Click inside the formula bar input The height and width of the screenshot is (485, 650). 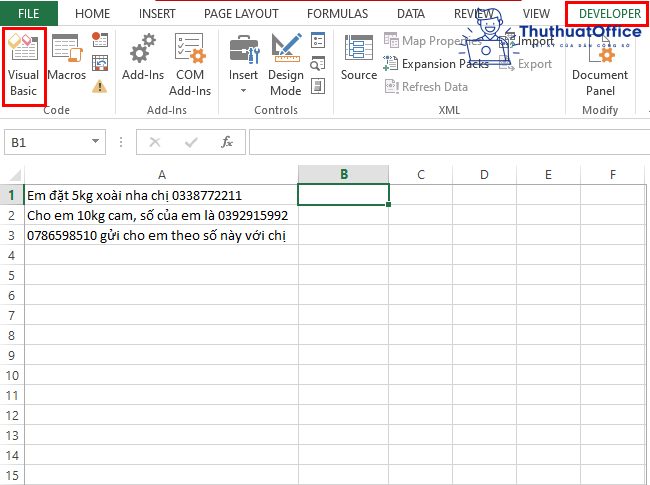pos(449,142)
